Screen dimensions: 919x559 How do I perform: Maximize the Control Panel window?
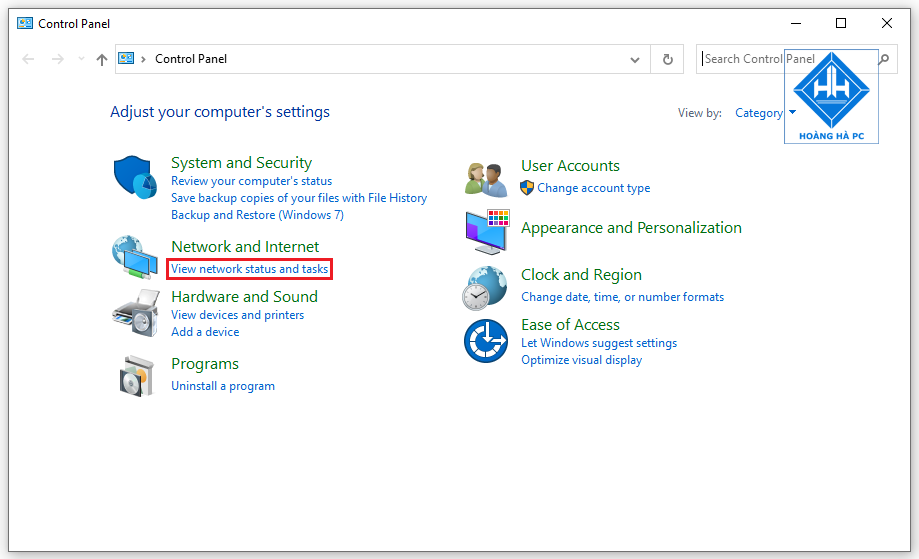coord(841,23)
